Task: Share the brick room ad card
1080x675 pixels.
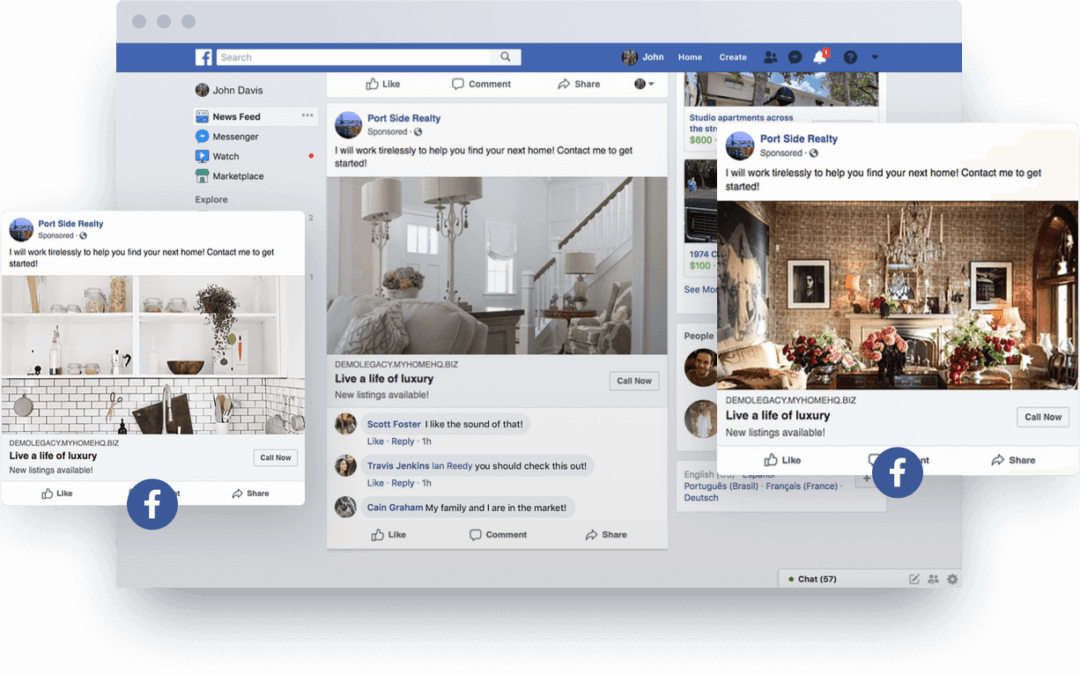Action: click(x=1013, y=460)
